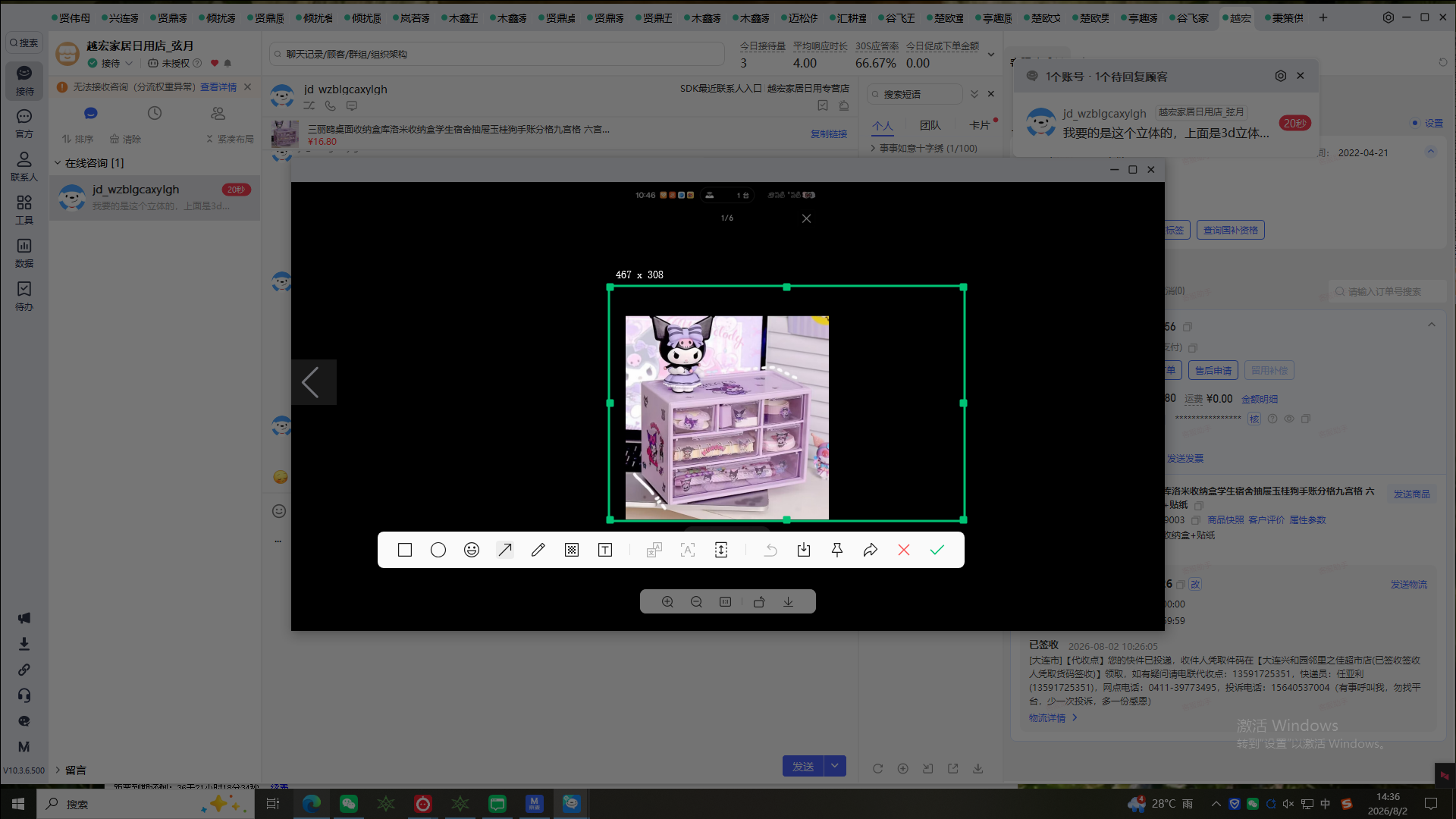
Task: Select the 个人 quick phrases tab
Action: (x=883, y=126)
